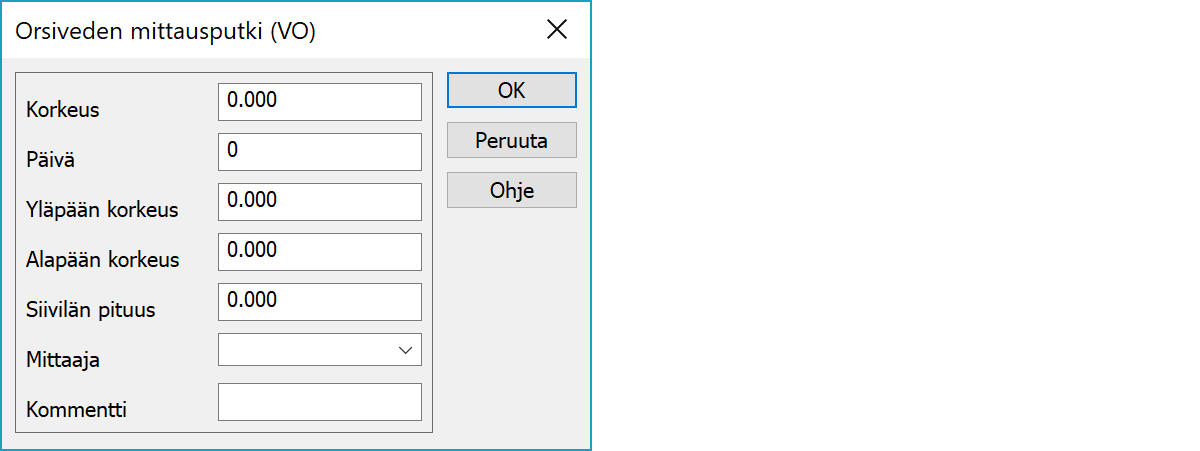
Task: Click the Kommentti text field
Action: [x=319, y=402]
